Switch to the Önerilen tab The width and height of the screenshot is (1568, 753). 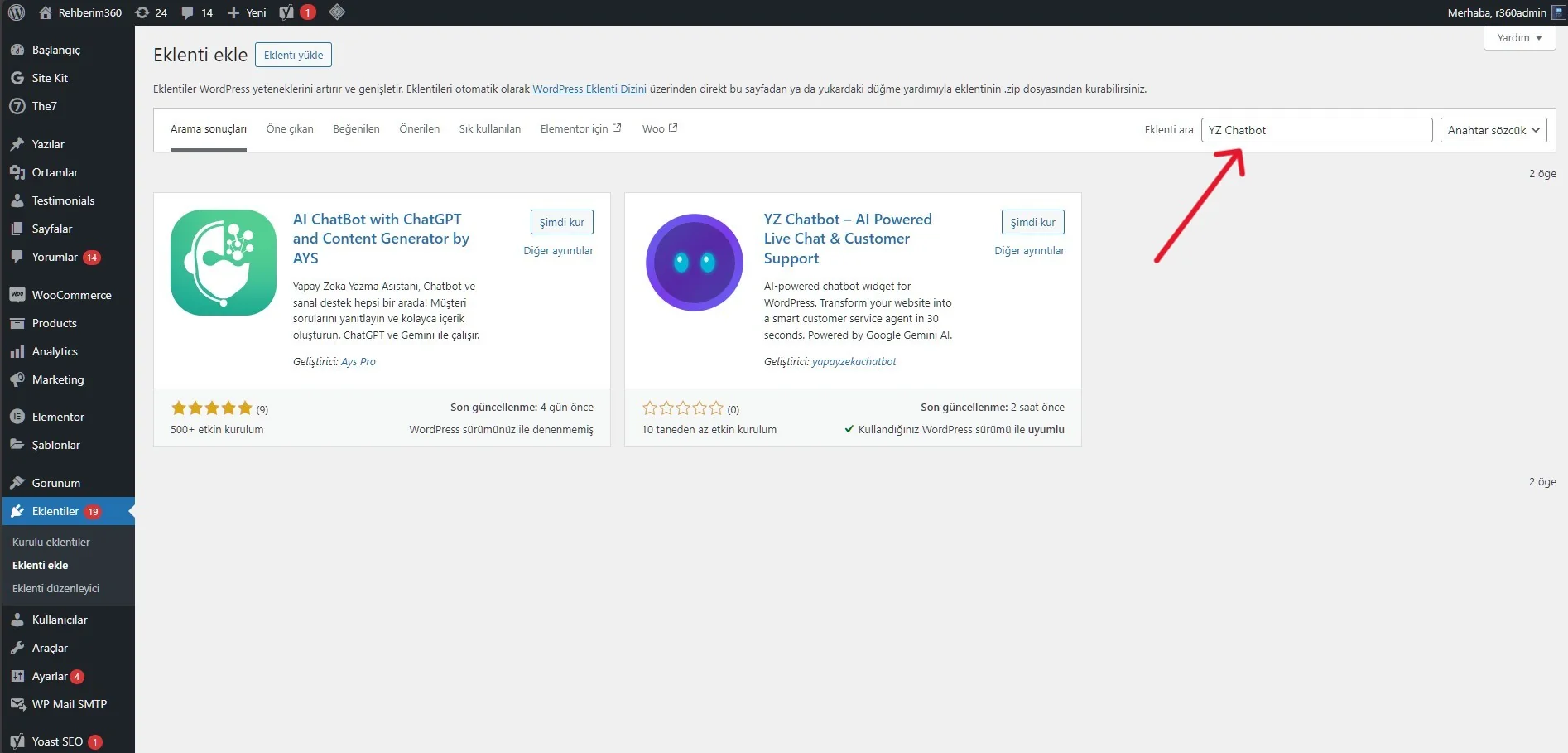419,129
